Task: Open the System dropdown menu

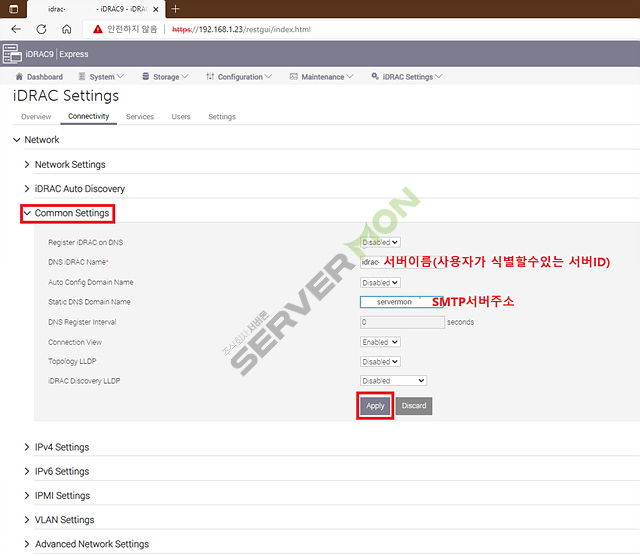Action: coord(101,77)
